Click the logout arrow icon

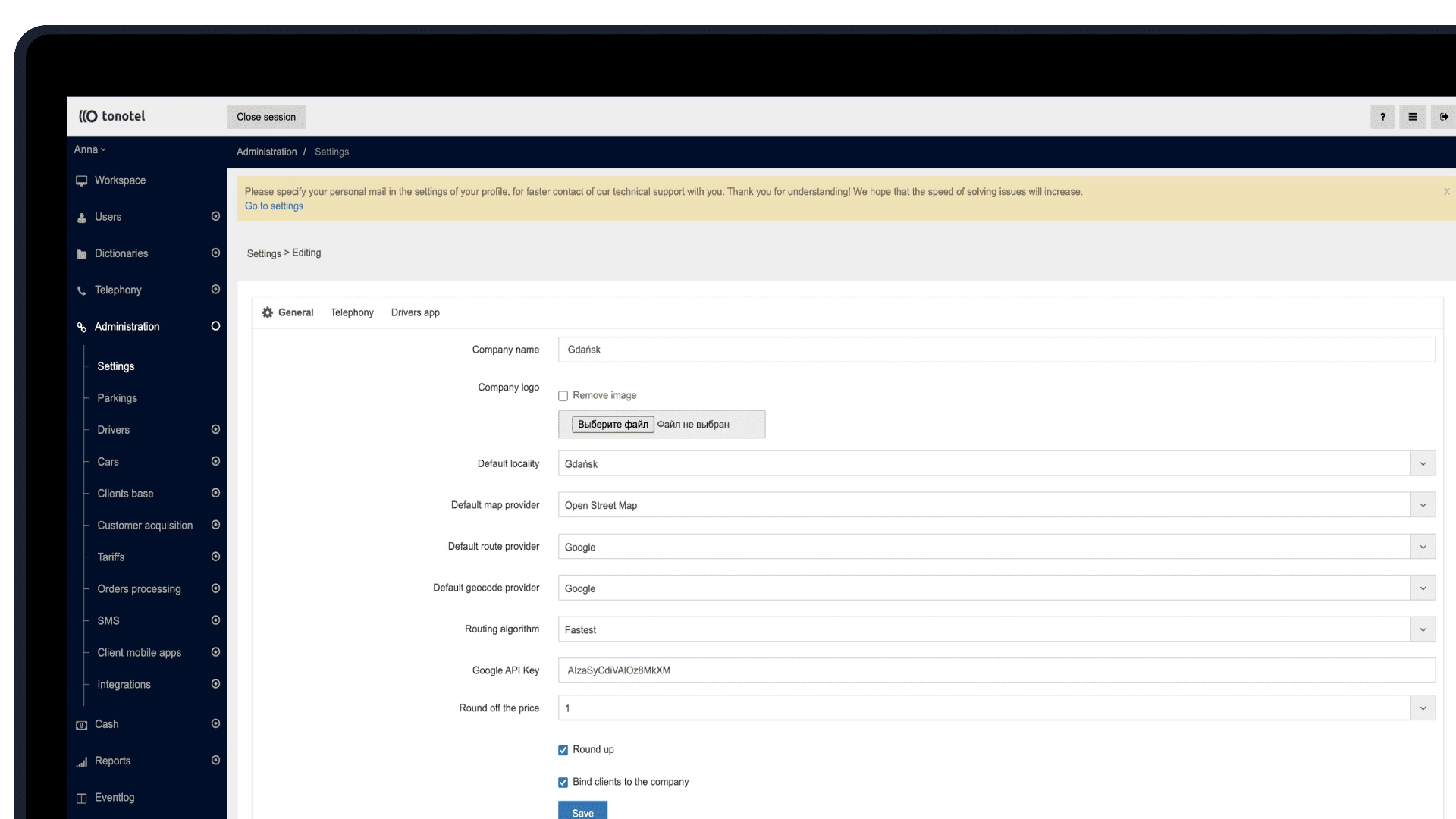[1443, 117]
